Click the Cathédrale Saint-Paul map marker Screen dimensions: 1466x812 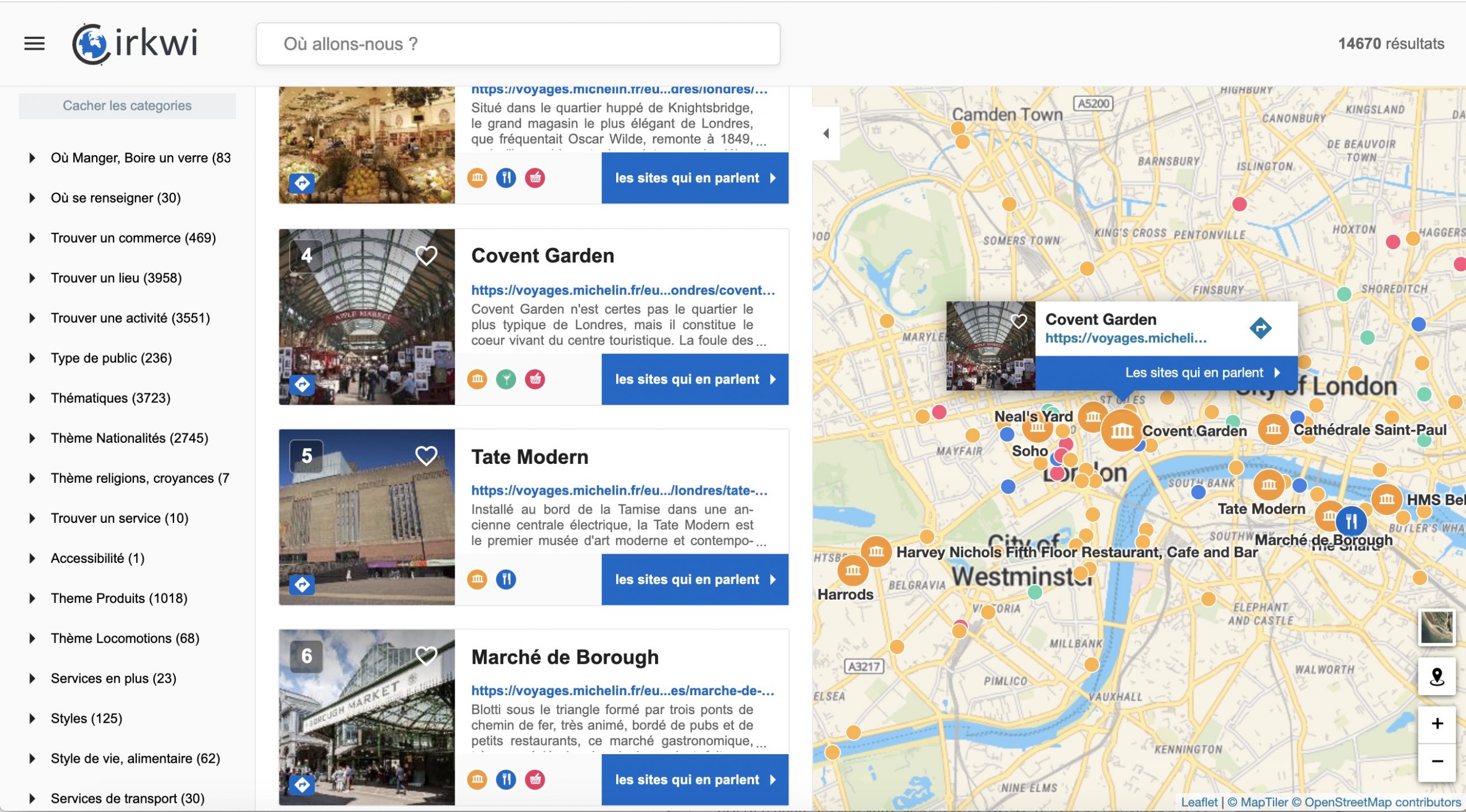(x=1273, y=429)
